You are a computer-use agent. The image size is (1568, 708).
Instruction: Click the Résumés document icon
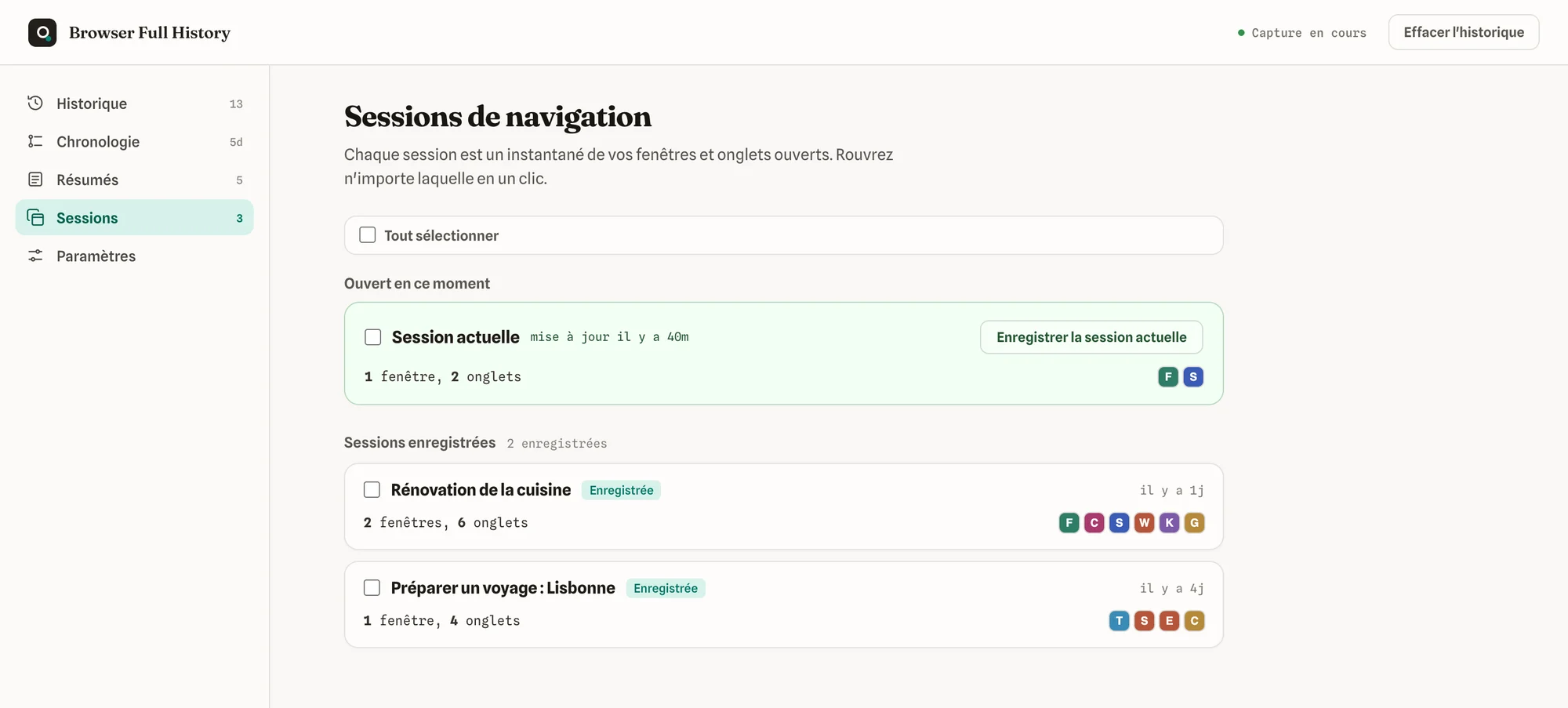(x=35, y=180)
